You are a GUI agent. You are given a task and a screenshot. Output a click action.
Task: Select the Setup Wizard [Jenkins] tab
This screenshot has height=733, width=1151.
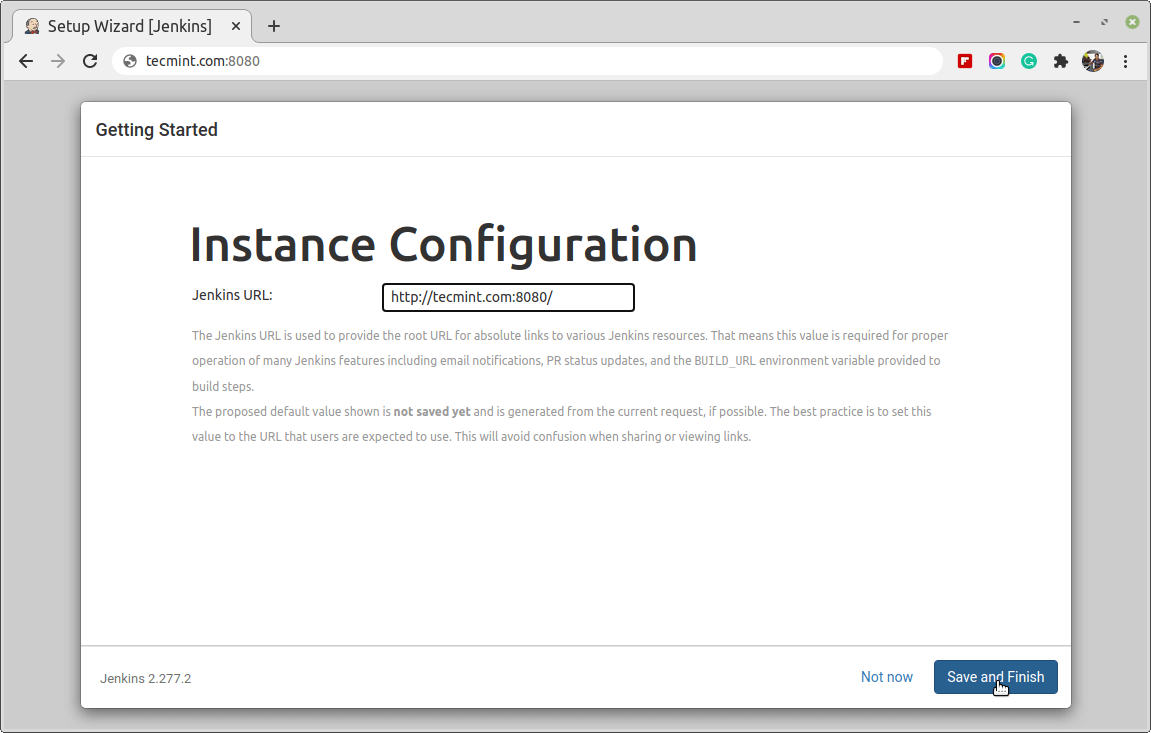tap(132, 26)
